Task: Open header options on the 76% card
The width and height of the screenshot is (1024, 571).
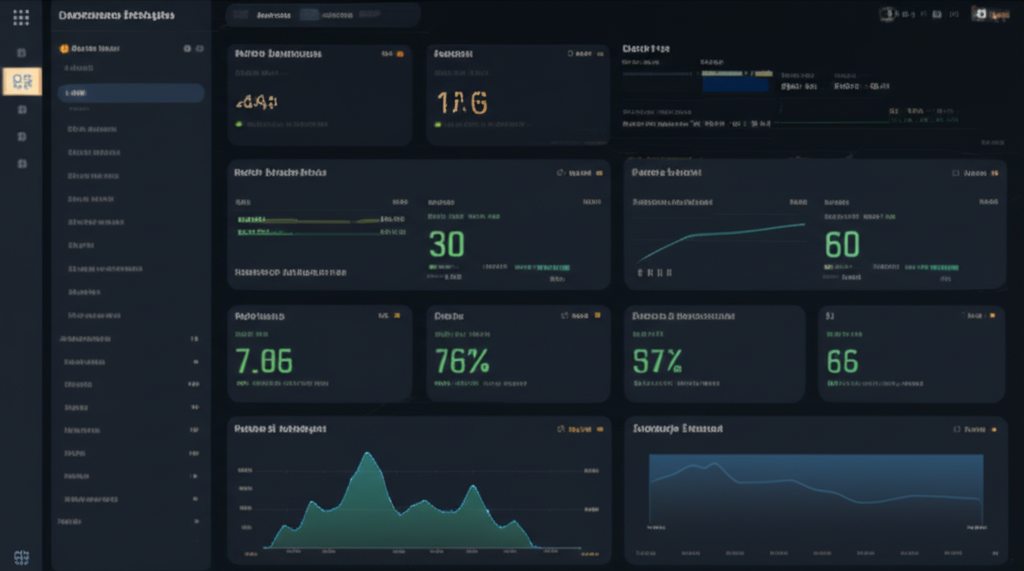Action: pos(597,315)
